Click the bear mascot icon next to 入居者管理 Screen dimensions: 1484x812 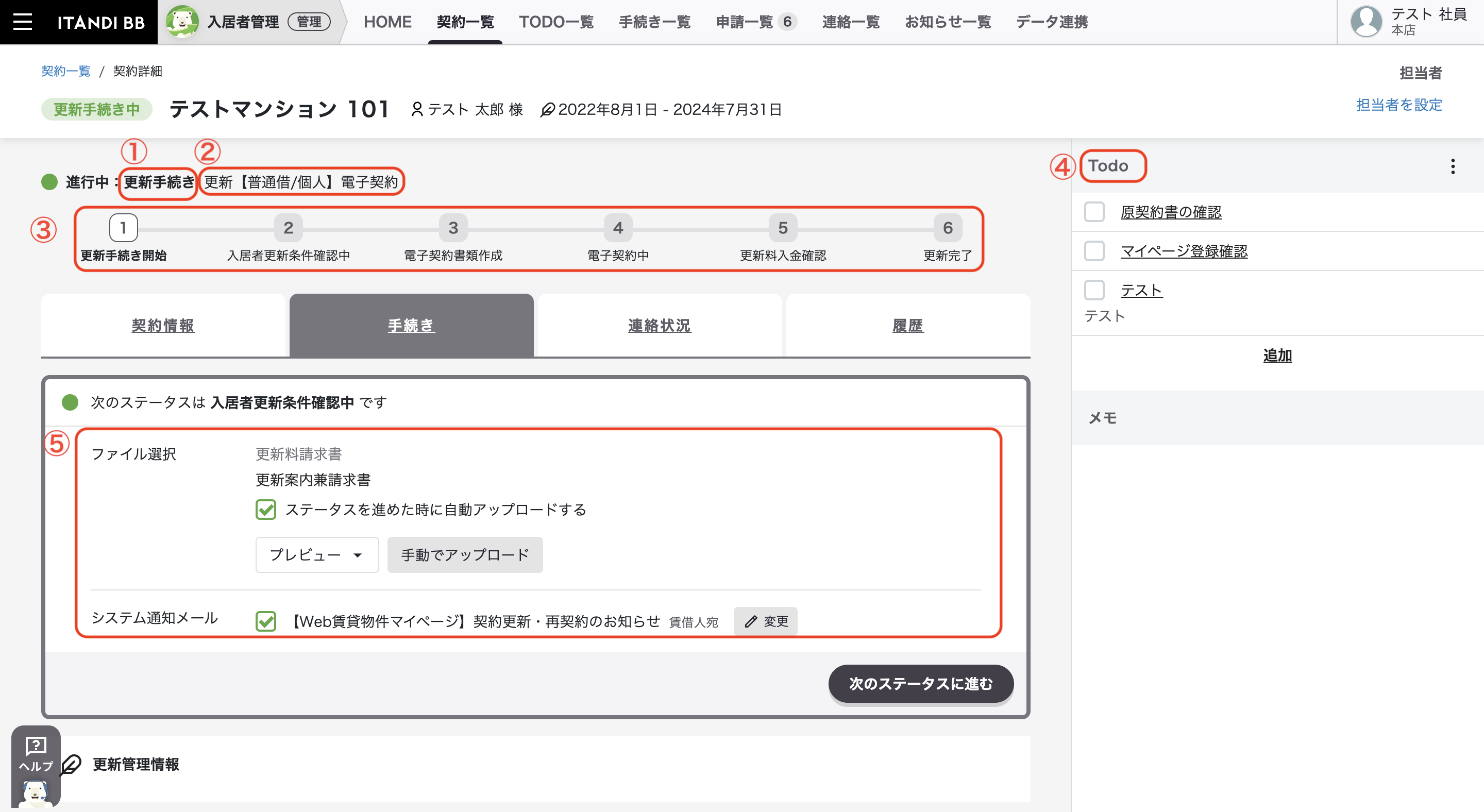pos(182,22)
